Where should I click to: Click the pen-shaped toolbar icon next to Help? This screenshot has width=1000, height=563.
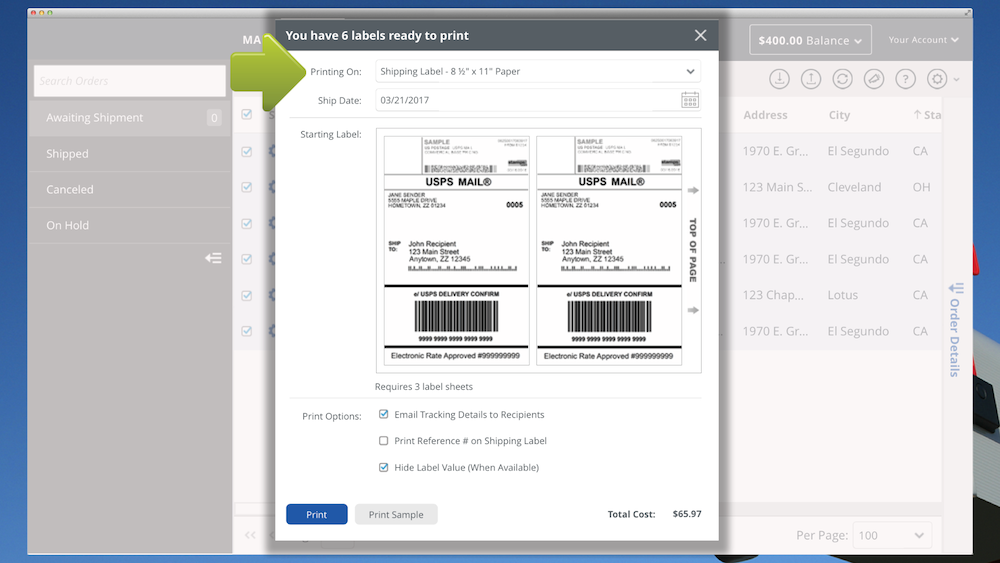pos(874,79)
